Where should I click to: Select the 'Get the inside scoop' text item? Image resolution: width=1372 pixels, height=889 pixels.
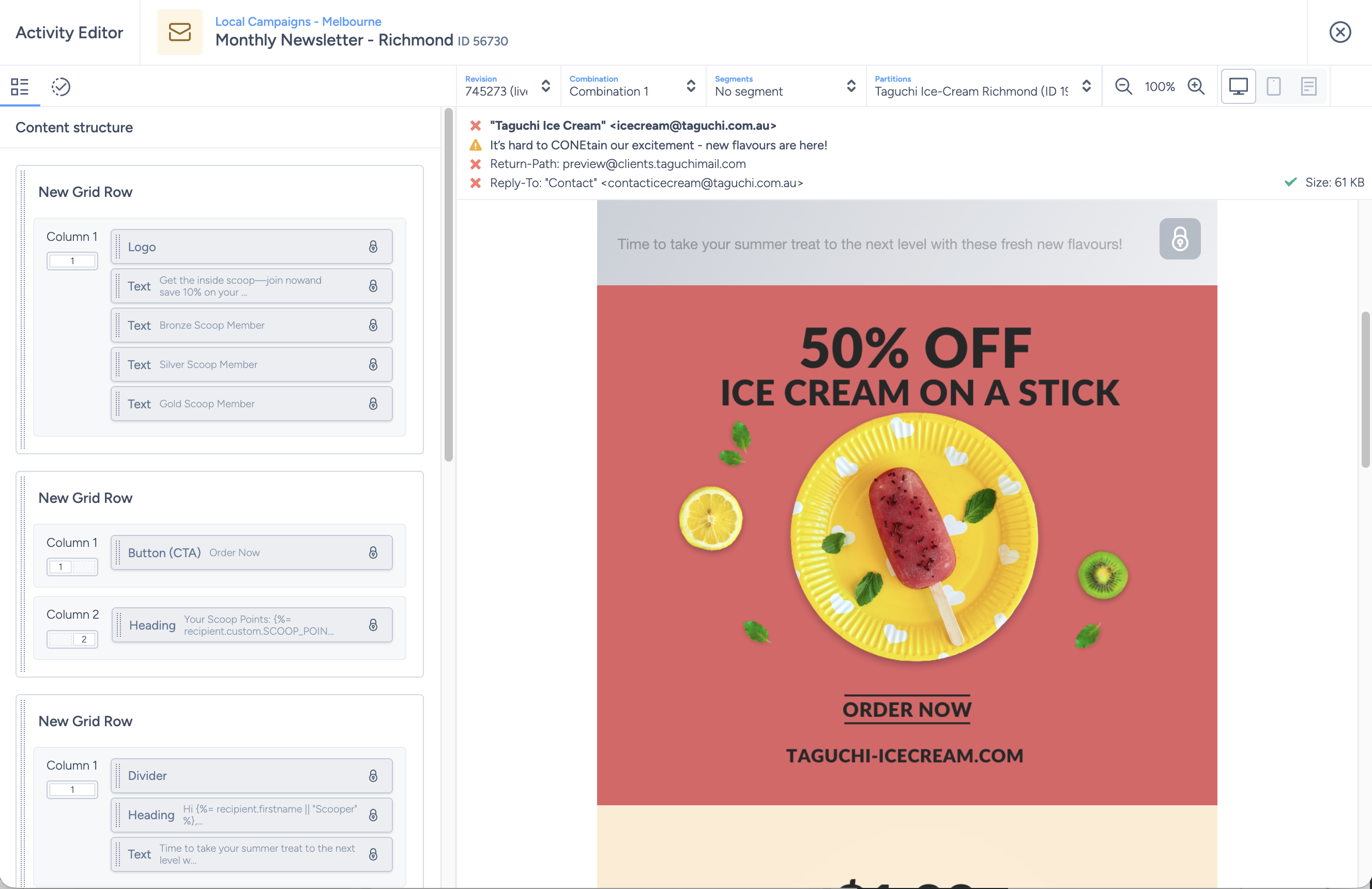click(x=251, y=286)
